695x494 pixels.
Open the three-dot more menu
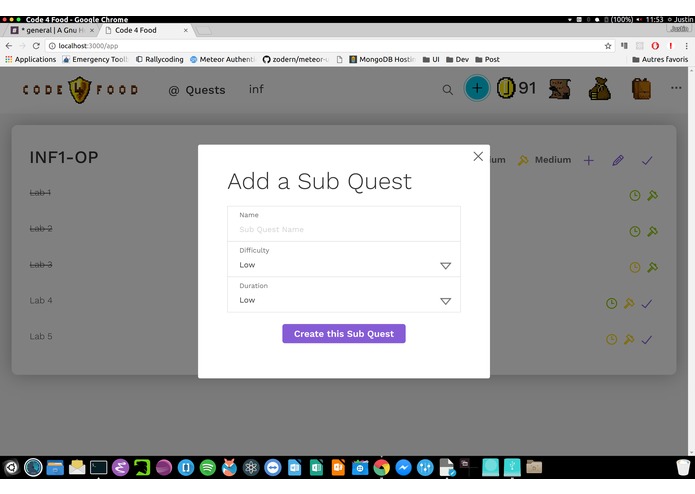(x=676, y=88)
